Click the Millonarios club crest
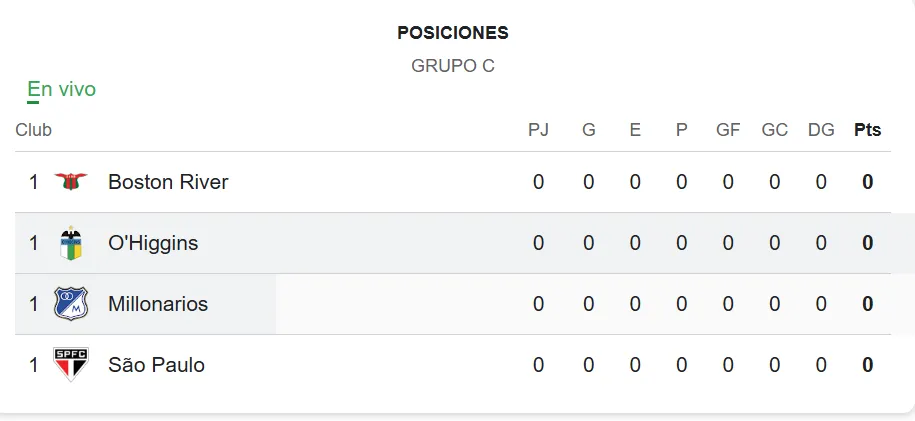Screen dimensions: 915x421 click(x=71, y=304)
